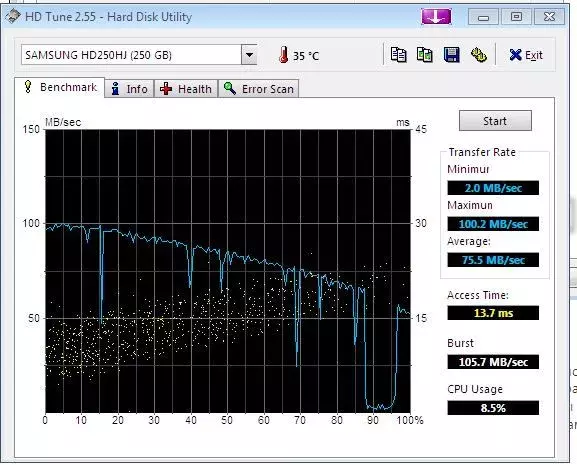Click HD Tune app icon in title bar

point(13,17)
